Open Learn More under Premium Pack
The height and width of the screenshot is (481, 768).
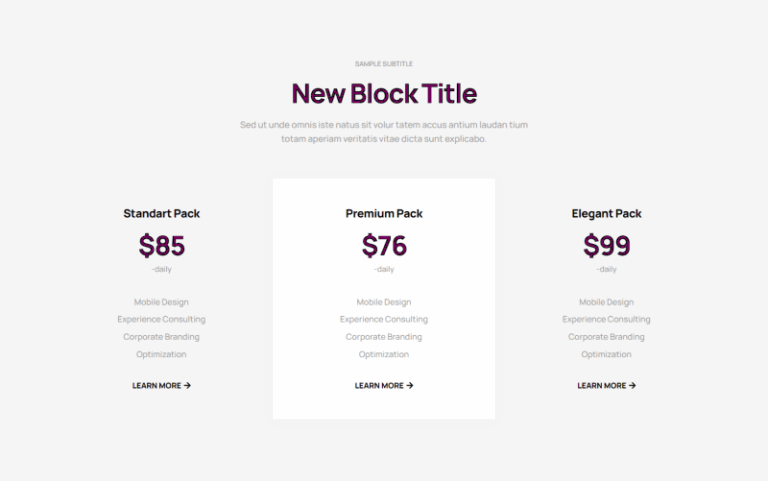click(x=384, y=386)
